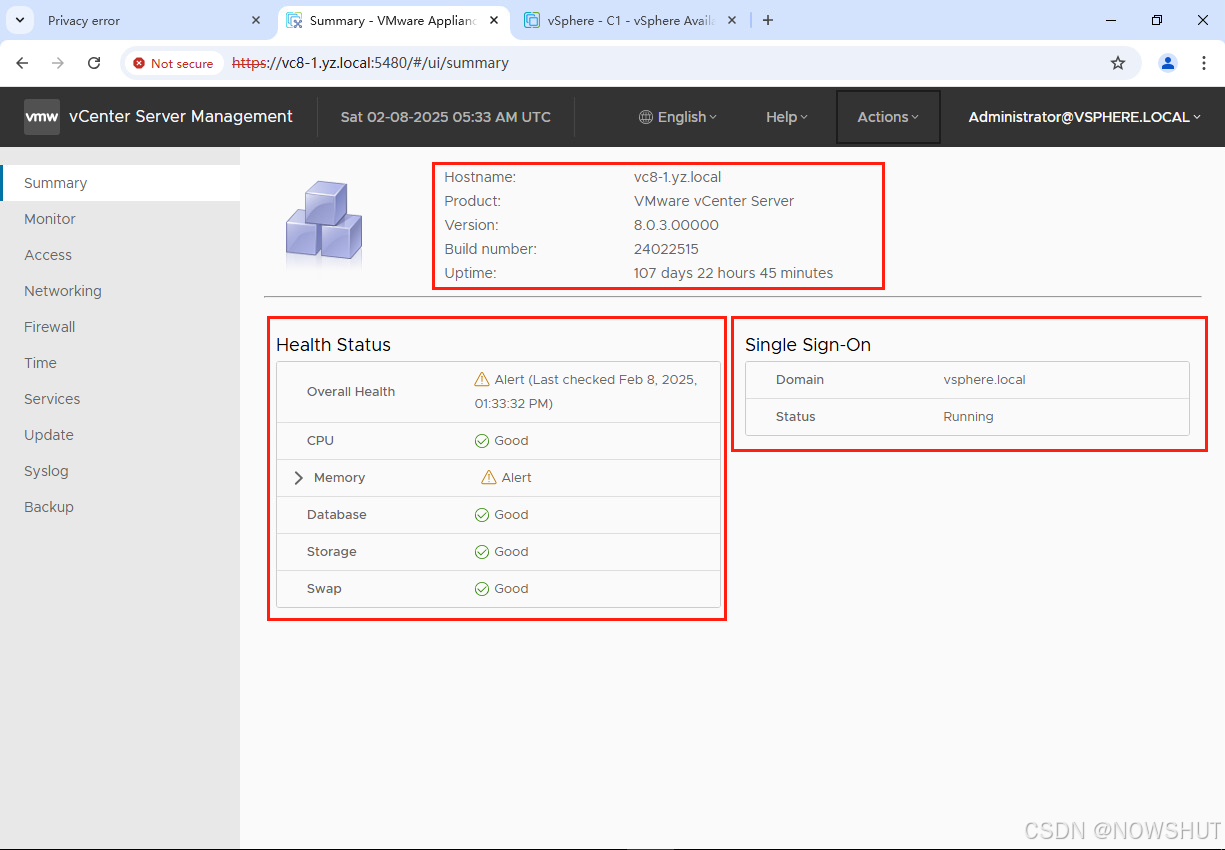Image resolution: width=1225 pixels, height=850 pixels.
Task: Click the Health Status heading
Action: point(333,345)
